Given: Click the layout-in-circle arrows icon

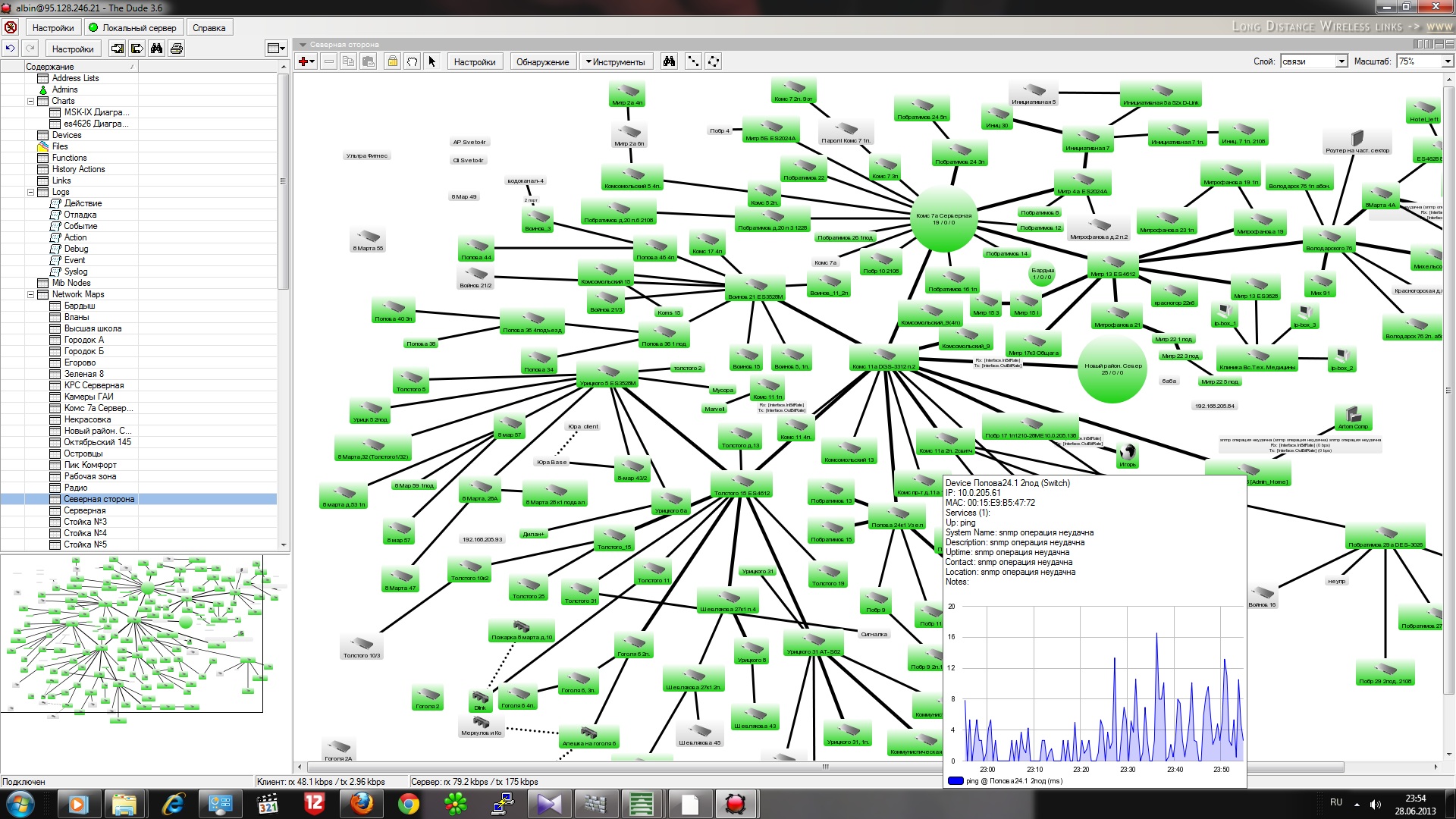Looking at the screenshot, I should point(714,61).
